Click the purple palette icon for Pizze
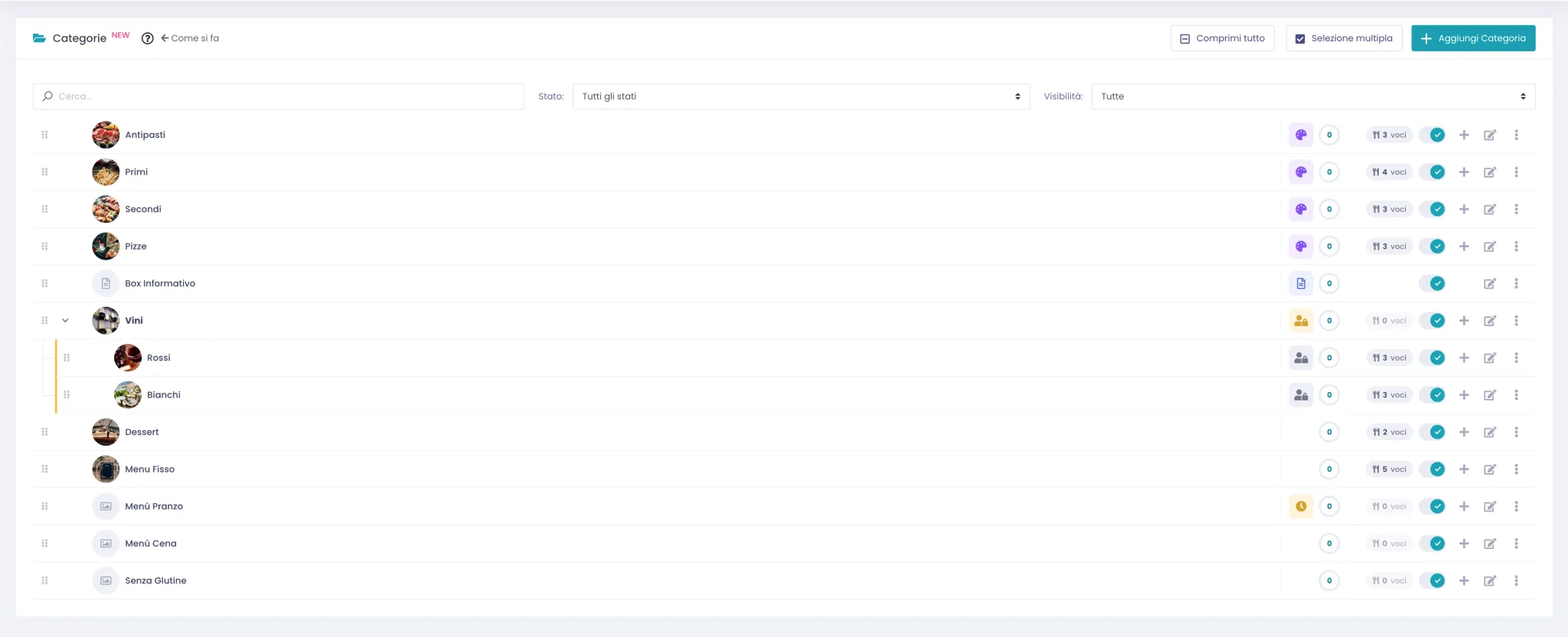The height and width of the screenshot is (637, 1568). [x=1301, y=247]
